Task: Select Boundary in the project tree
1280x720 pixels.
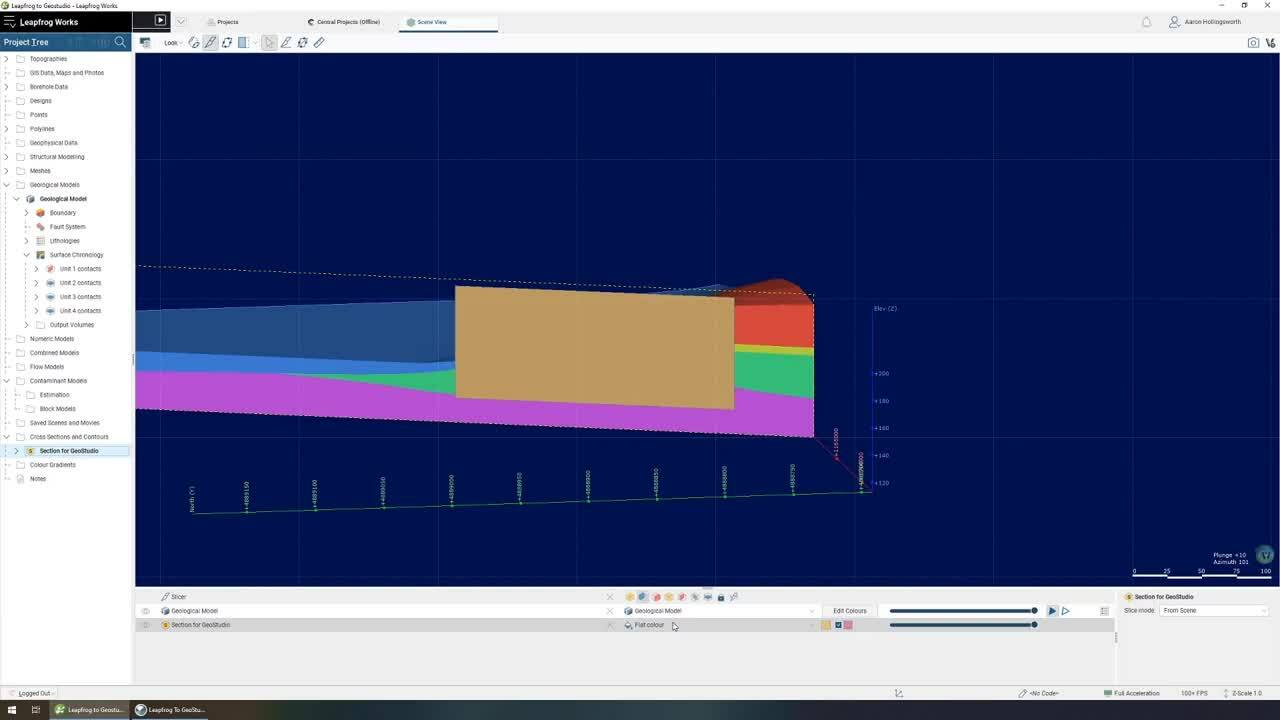Action: (62, 213)
